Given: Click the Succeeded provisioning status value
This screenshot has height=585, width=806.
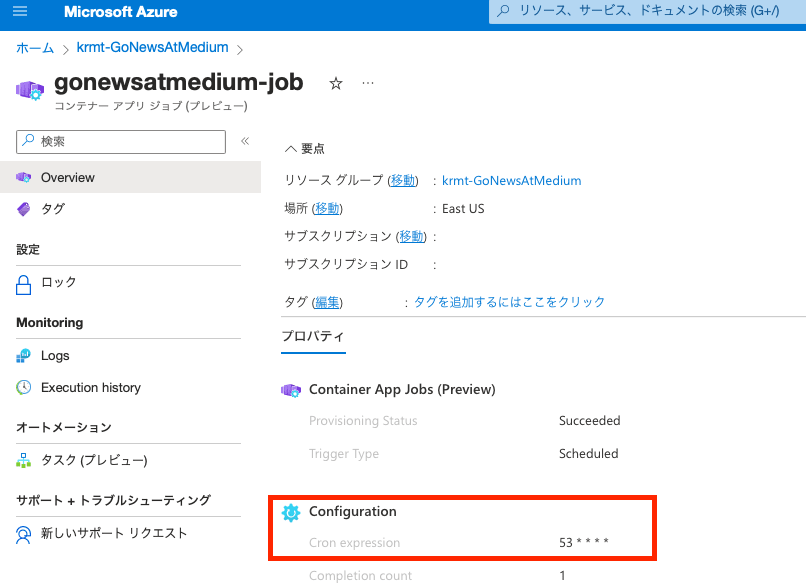Looking at the screenshot, I should click(x=590, y=421).
